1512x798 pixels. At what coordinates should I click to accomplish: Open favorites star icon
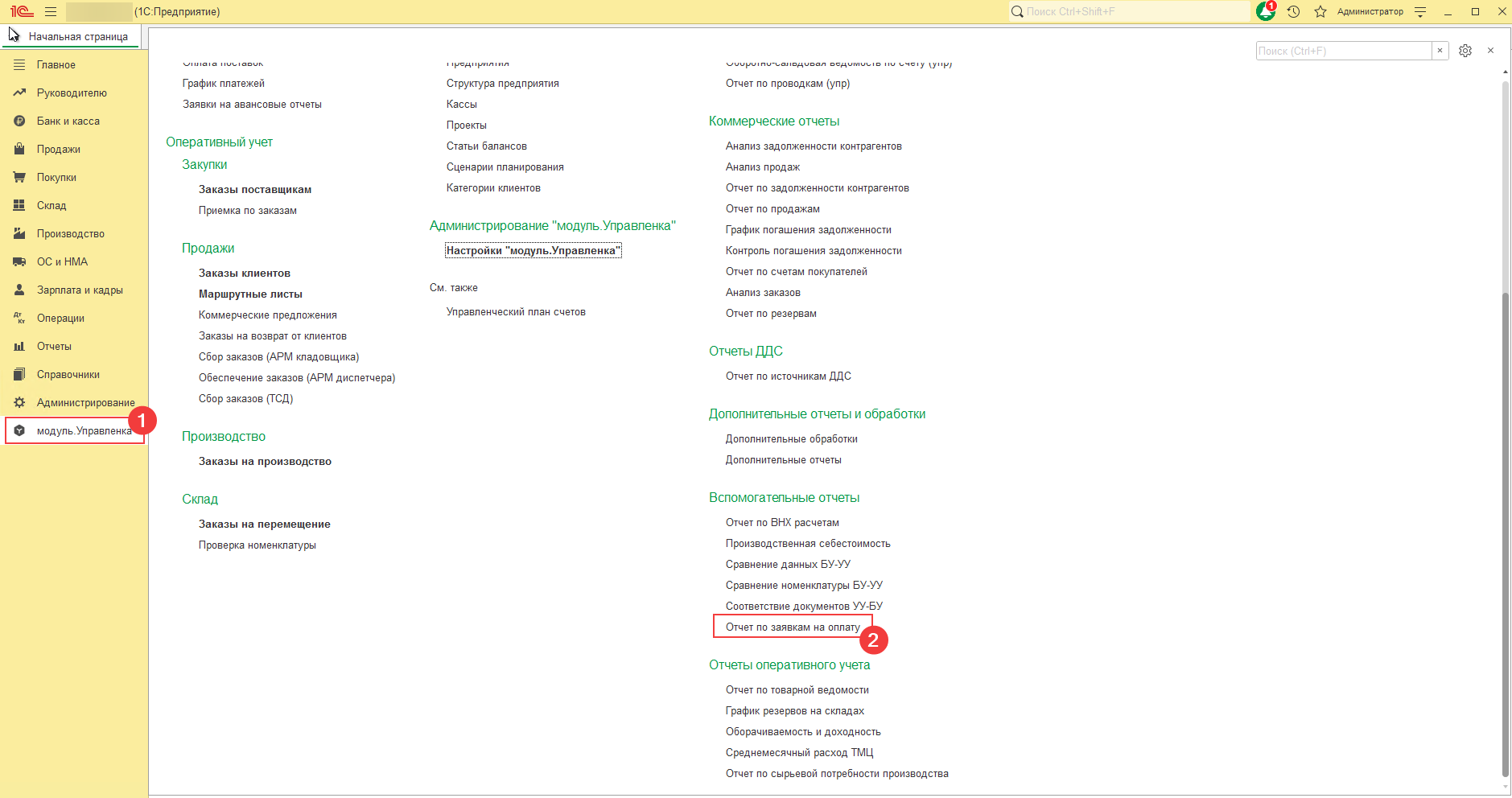[1320, 12]
